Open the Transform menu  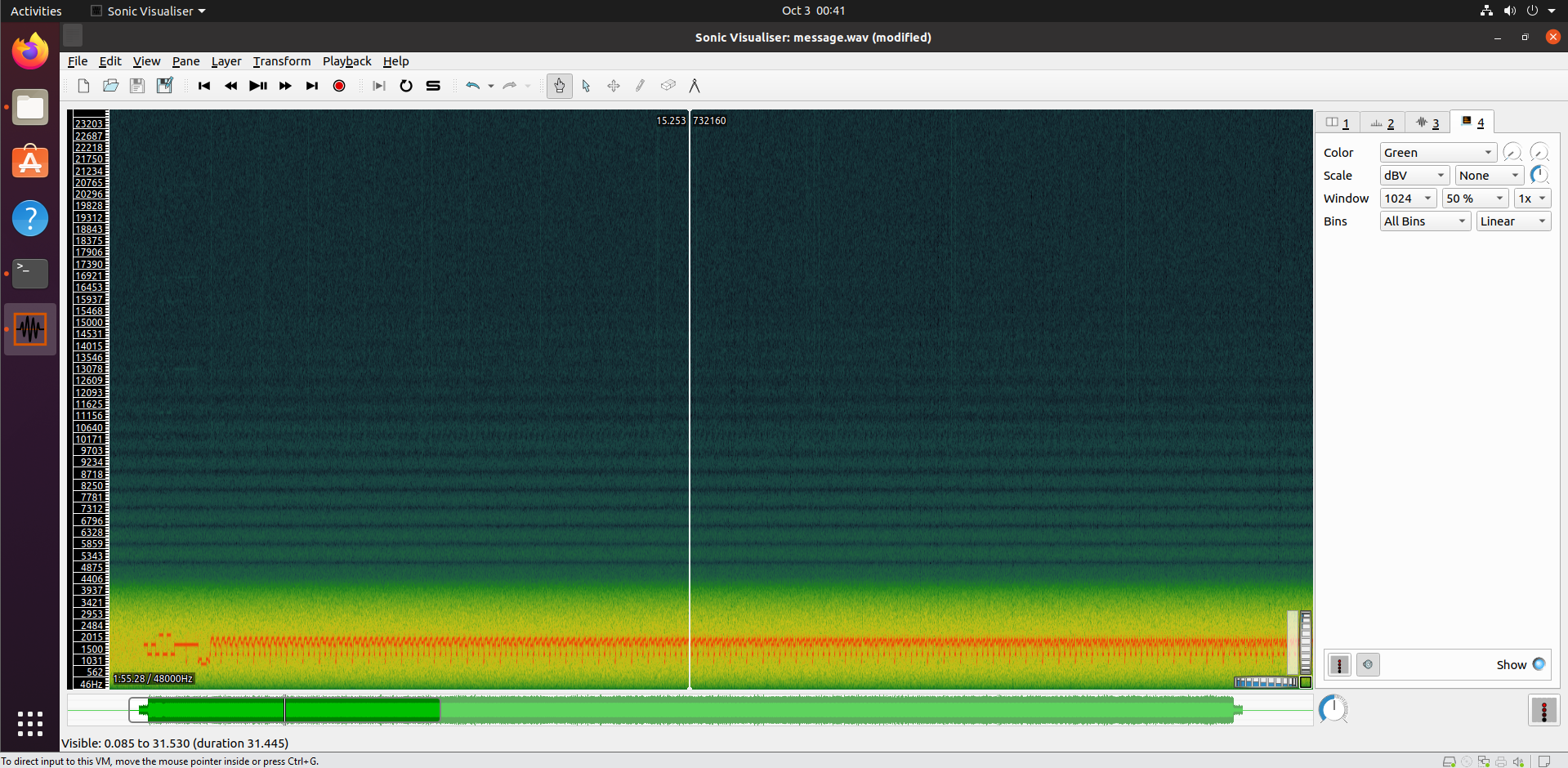(x=281, y=61)
